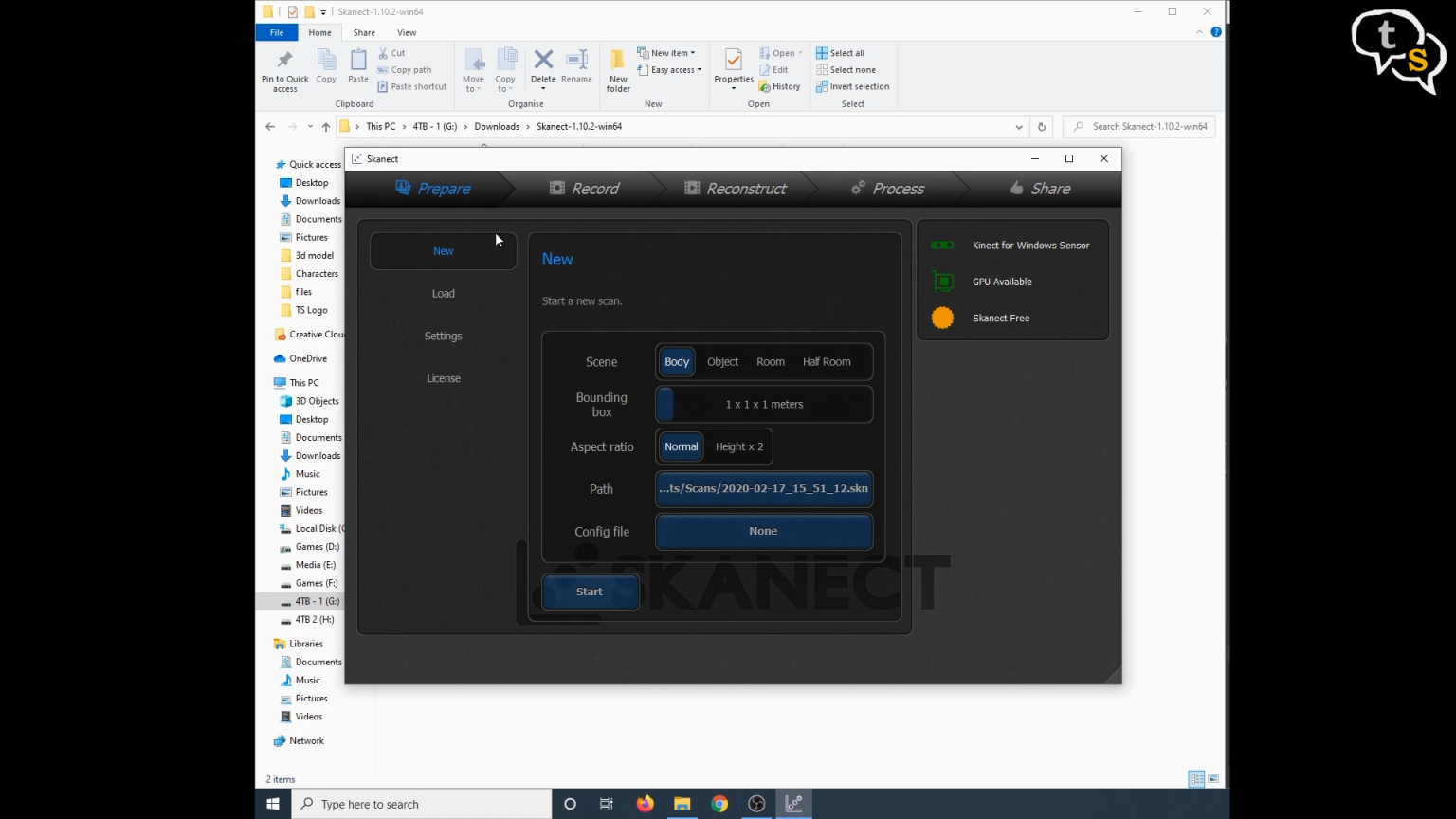Collapse the Explorer ribbon with the chevron

[x=1200, y=32]
